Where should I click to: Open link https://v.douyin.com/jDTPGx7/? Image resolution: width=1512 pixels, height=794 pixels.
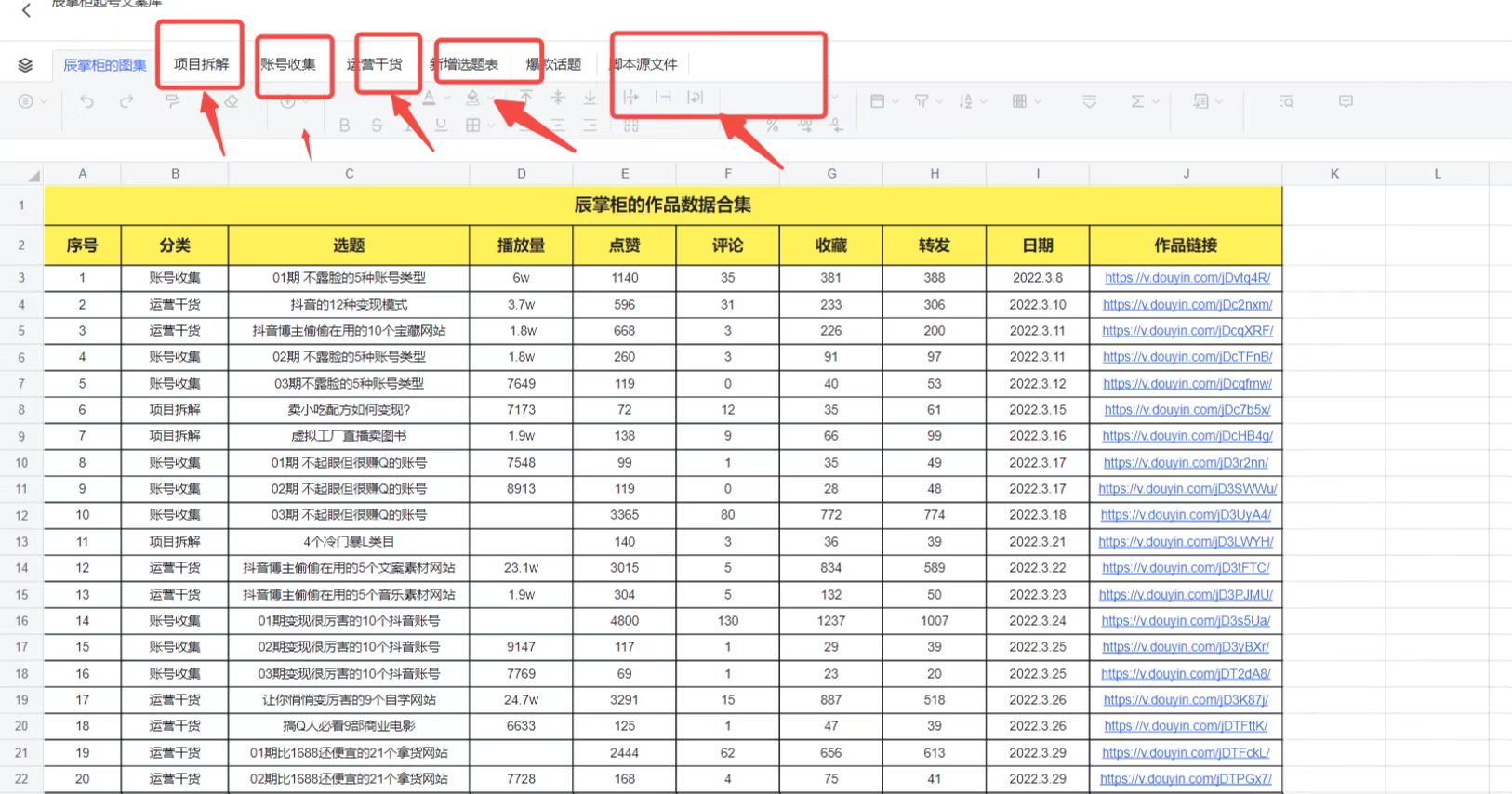pyautogui.click(x=1186, y=779)
